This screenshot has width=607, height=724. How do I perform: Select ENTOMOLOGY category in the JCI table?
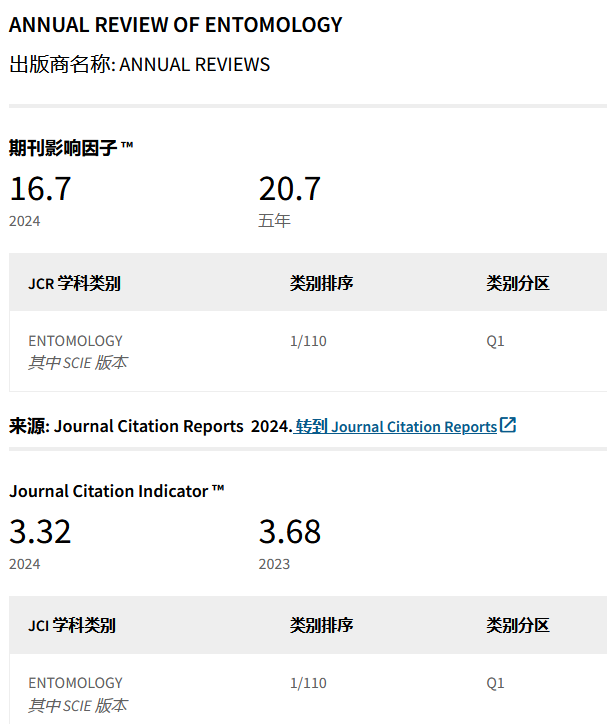pyautogui.click(x=76, y=683)
